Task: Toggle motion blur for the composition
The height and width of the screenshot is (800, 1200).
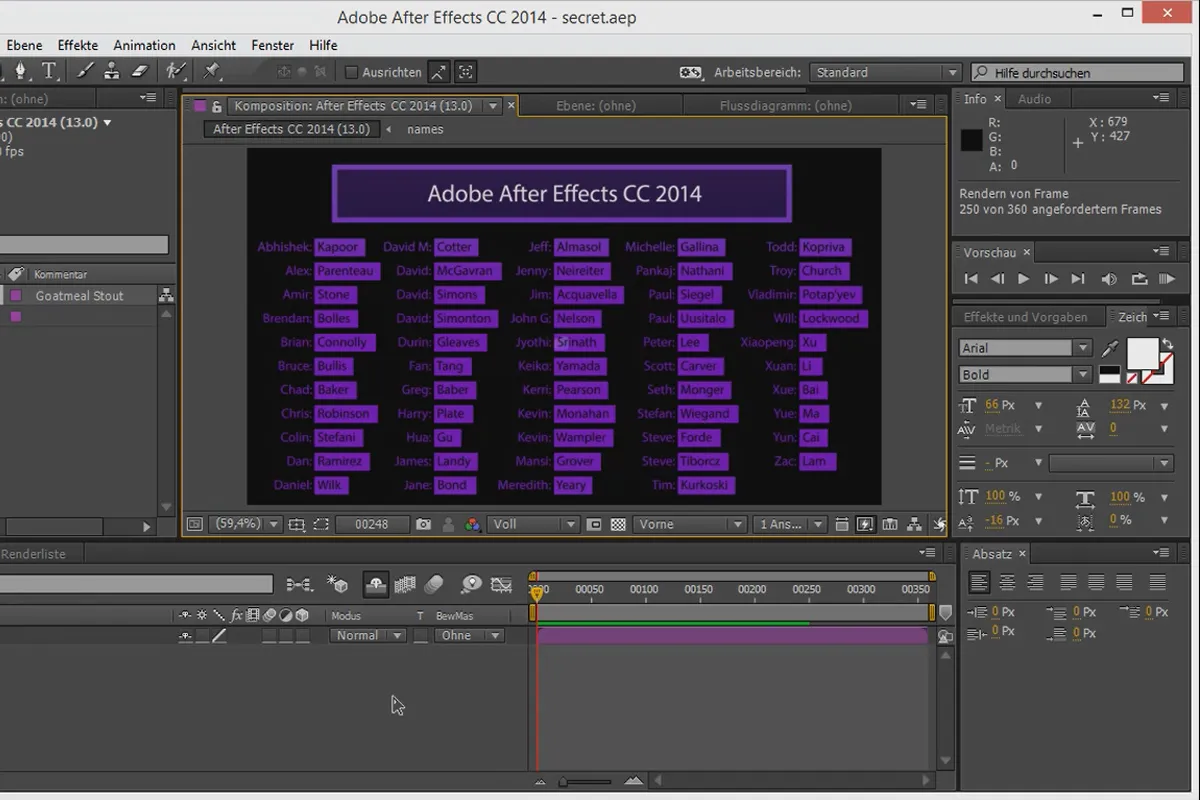Action: tap(433, 585)
